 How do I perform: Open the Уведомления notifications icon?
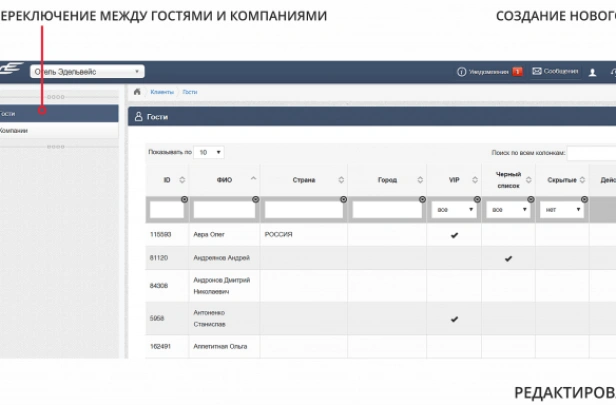click(x=462, y=71)
